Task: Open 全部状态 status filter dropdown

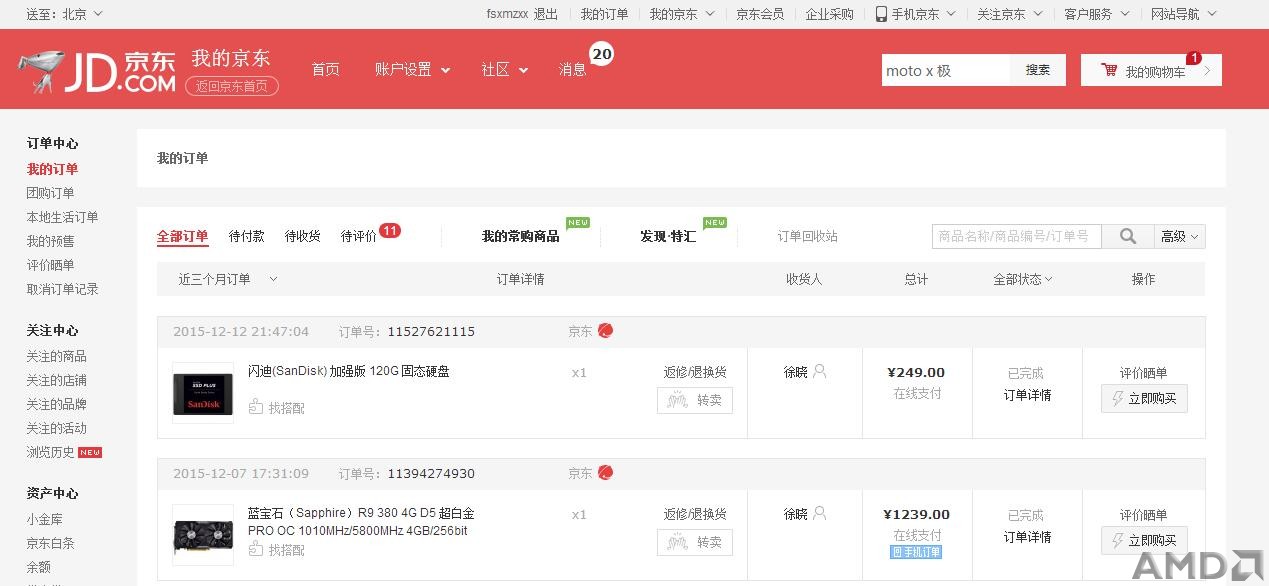Action: click(1022, 279)
